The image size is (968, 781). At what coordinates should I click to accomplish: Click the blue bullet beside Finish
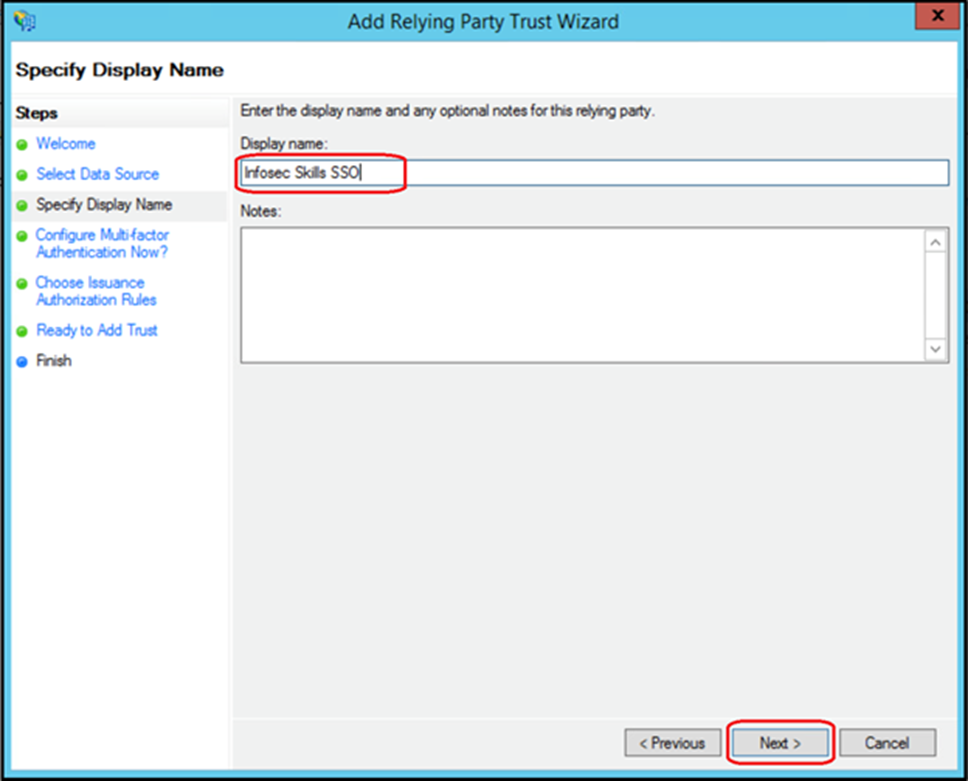coord(22,362)
